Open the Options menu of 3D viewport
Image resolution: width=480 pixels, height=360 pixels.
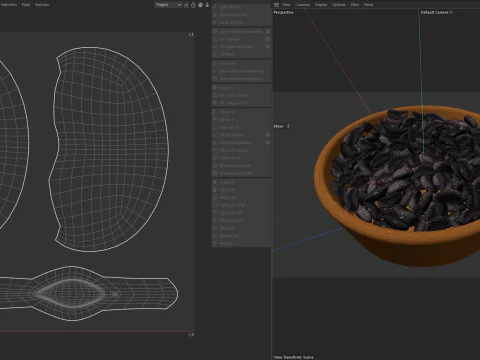[339, 5]
